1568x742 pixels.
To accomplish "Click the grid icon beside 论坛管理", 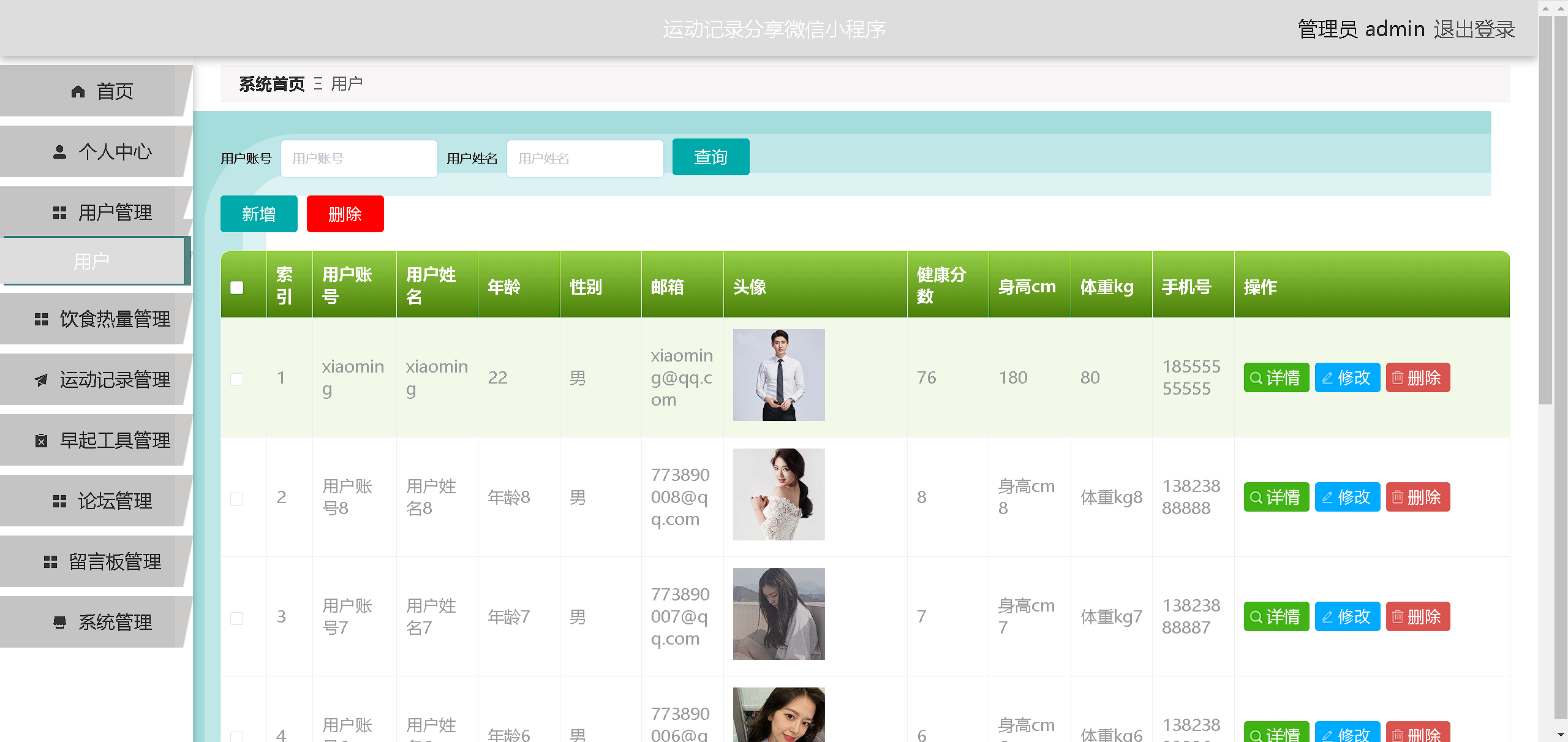I will point(59,501).
